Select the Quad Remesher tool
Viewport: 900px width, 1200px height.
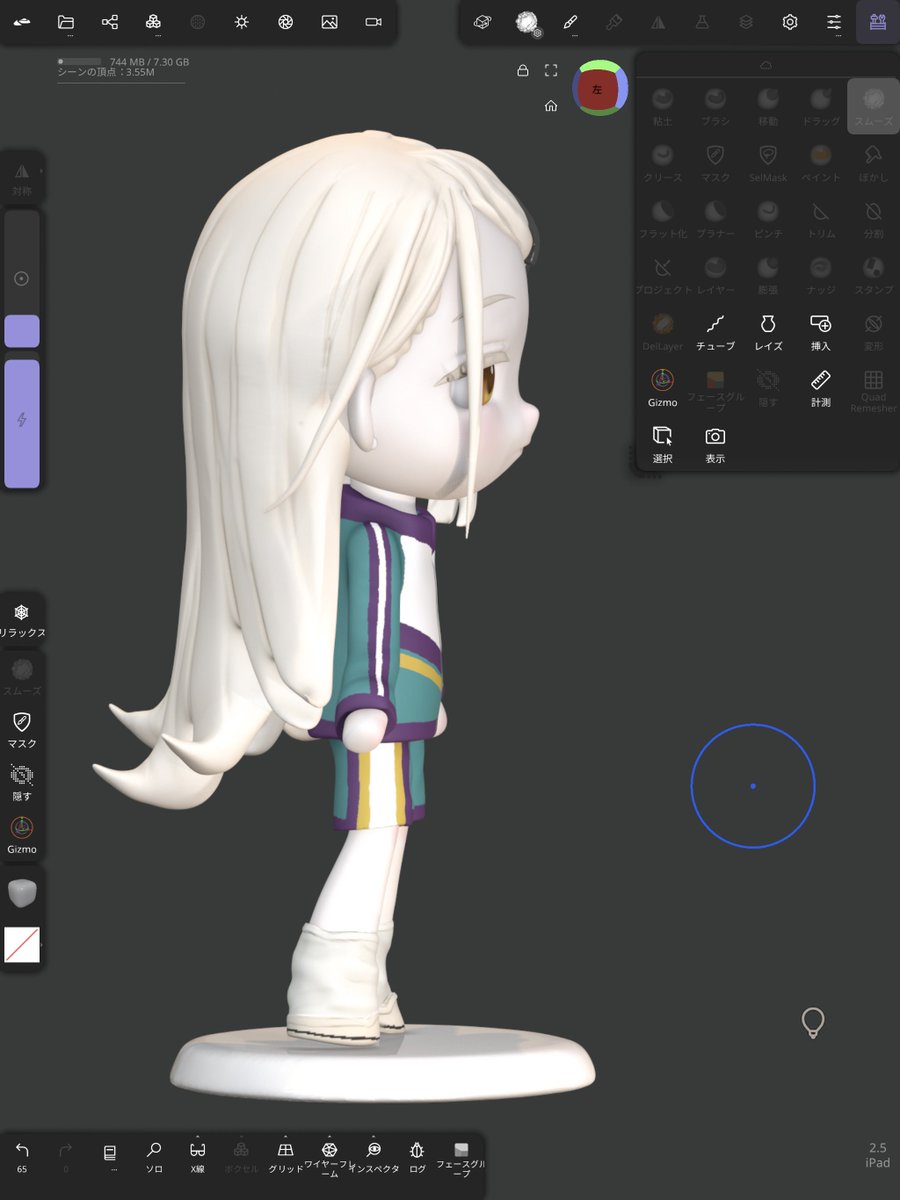(x=873, y=390)
